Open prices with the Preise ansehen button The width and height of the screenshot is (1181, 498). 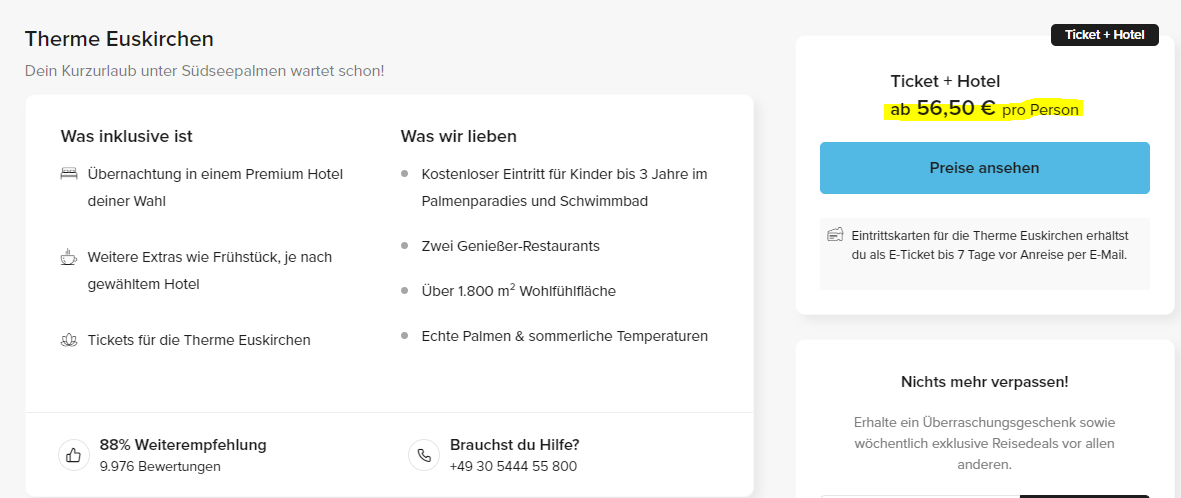click(x=984, y=168)
